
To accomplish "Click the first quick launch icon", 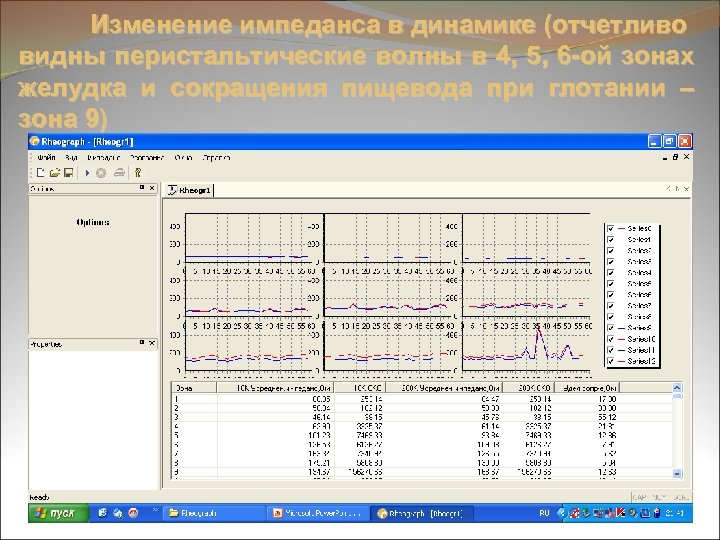I will point(102,513).
